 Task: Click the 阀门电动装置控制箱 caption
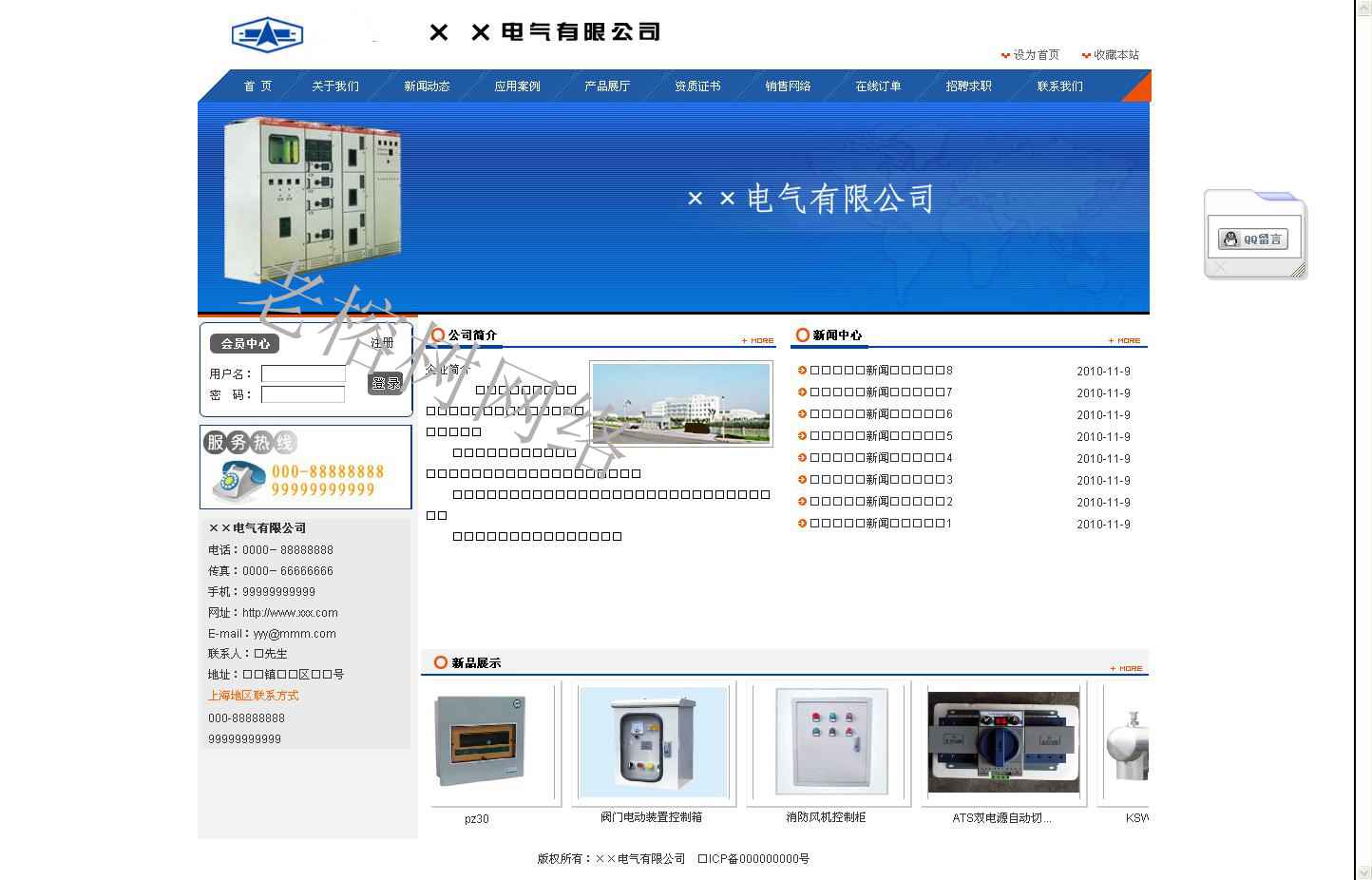coord(652,817)
